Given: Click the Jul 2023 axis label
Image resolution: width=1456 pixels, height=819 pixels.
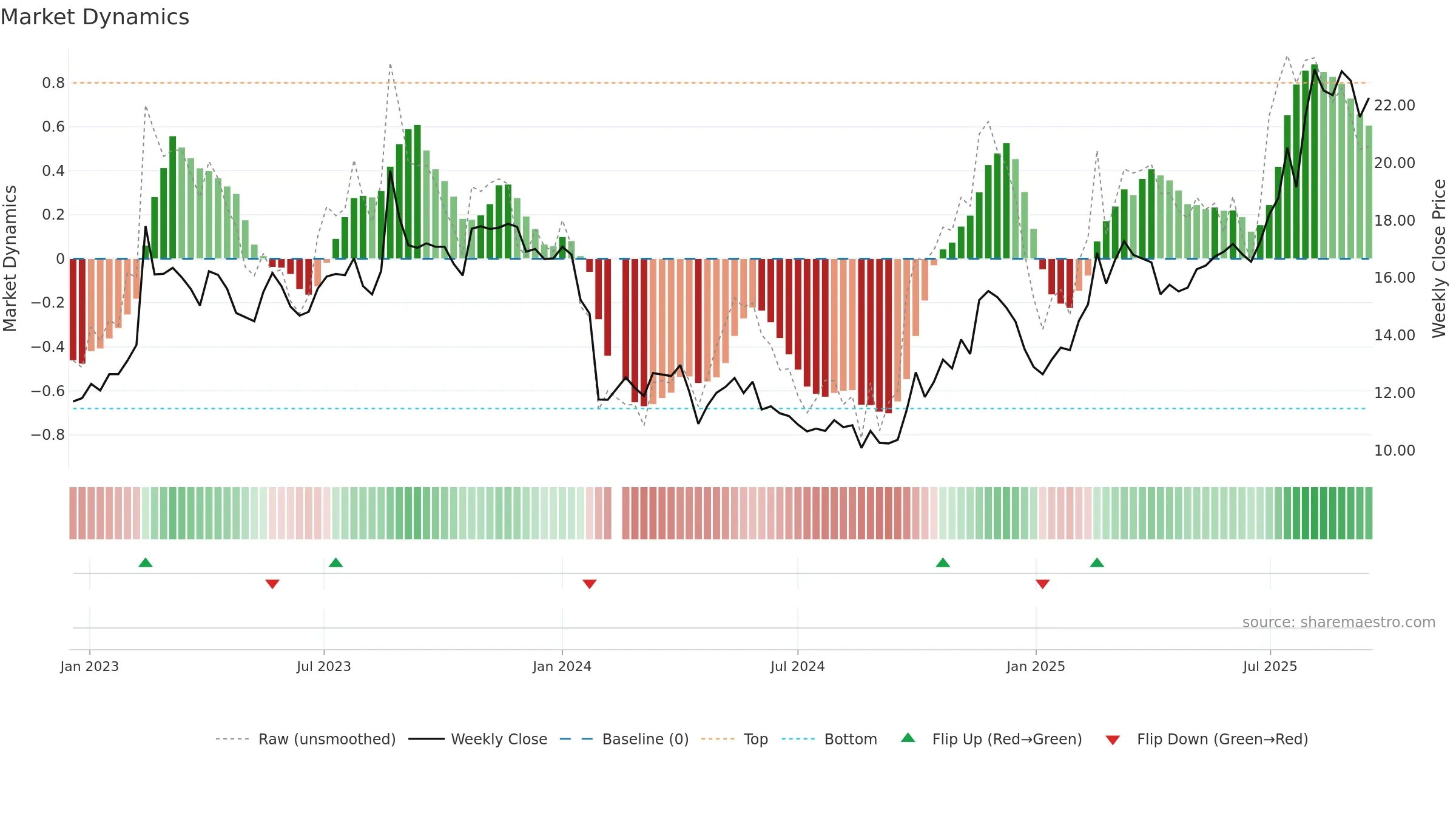Looking at the screenshot, I should tap(324, 666).
